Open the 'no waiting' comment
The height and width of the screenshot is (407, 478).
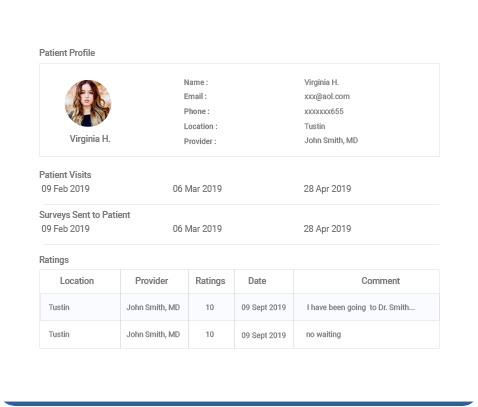coord(323,334)
